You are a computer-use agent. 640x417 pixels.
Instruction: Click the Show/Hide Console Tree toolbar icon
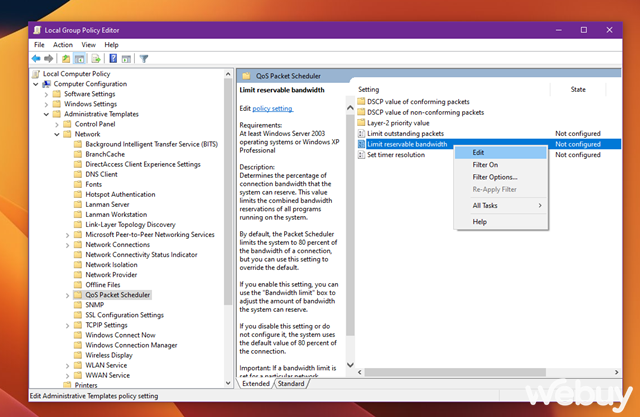[x=81, y=59]
